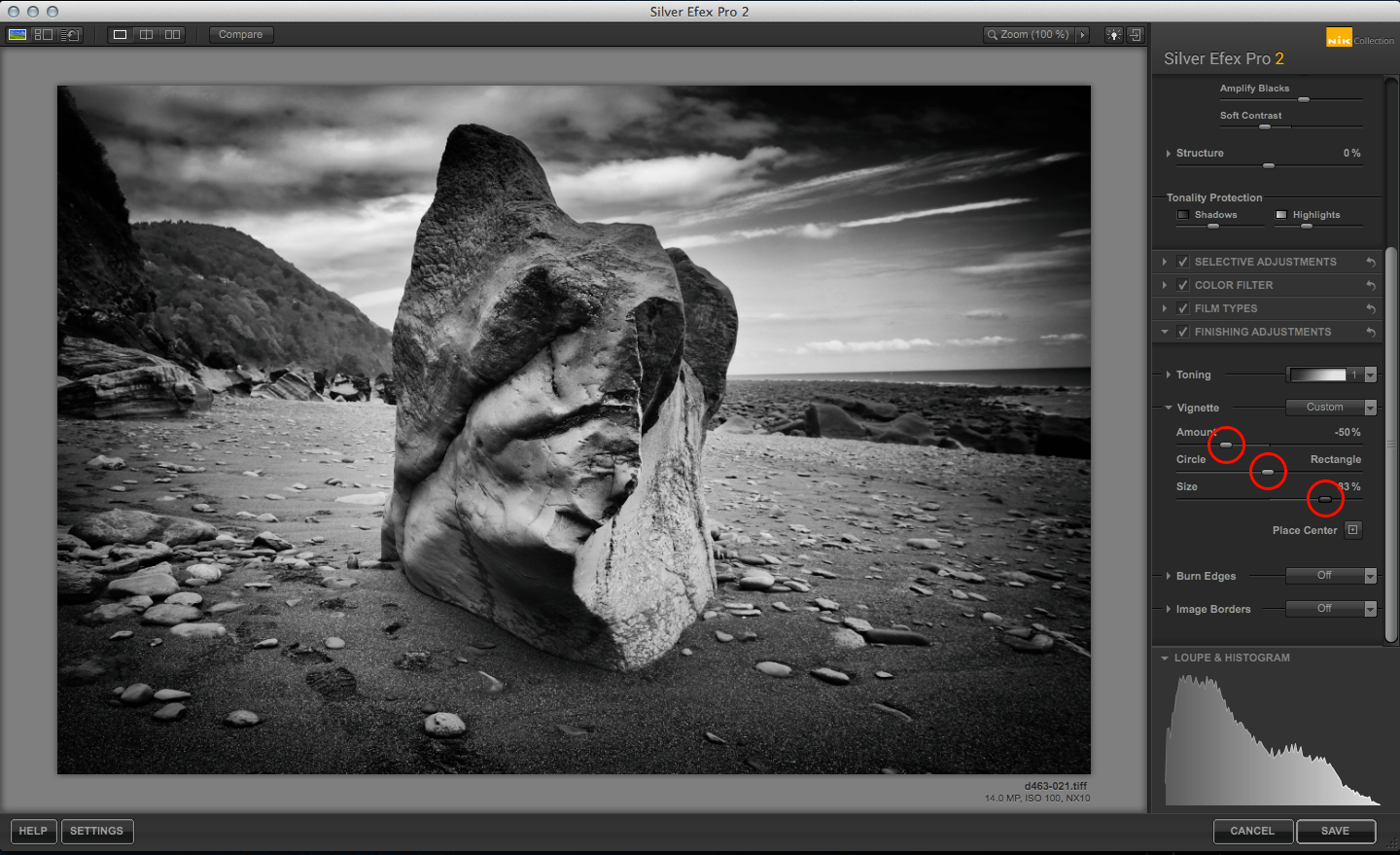
Task: Click Cancel to discard changes
Action: coord(1253,832)
